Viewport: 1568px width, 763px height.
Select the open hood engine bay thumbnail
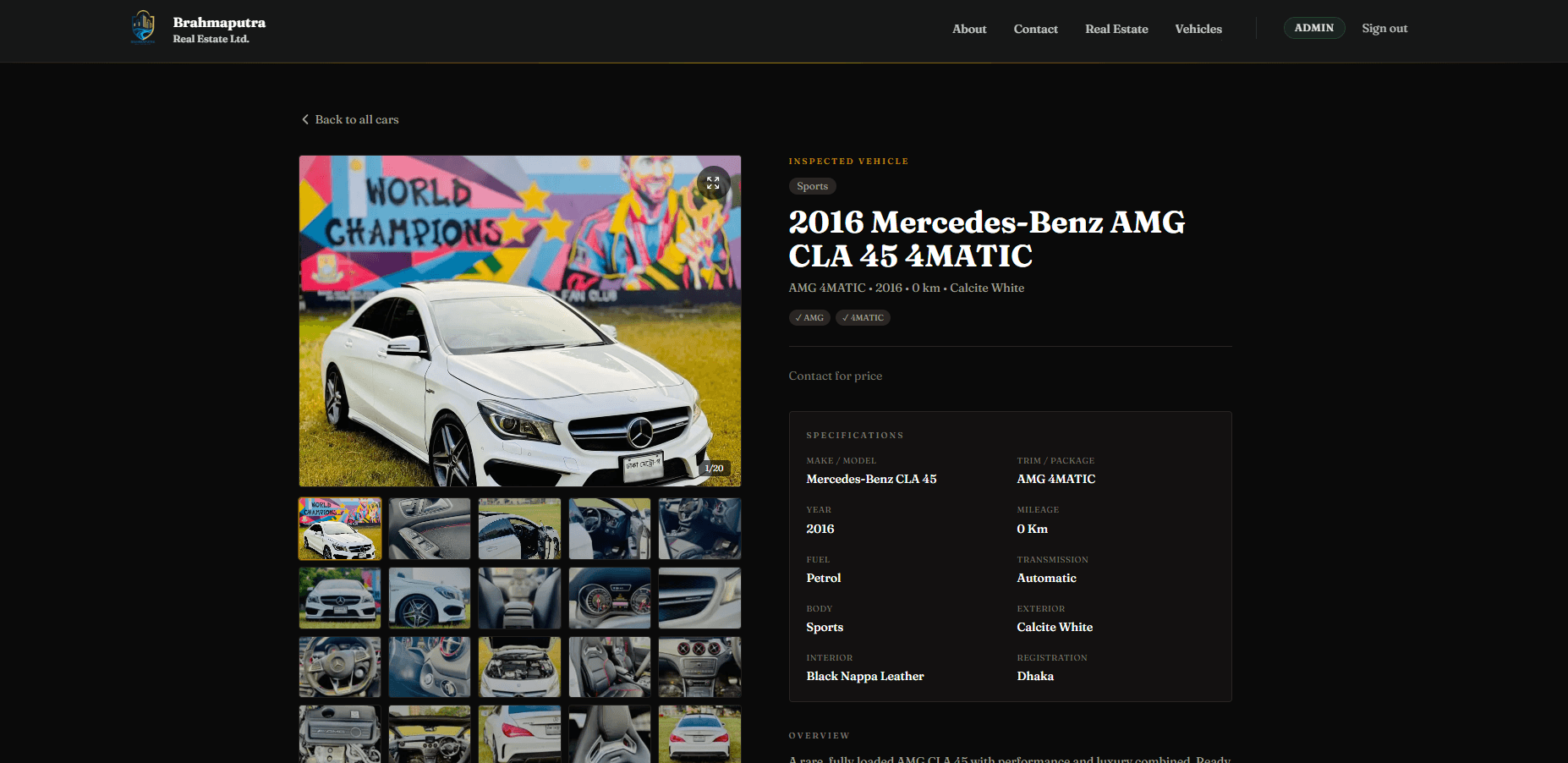[519, 667]
